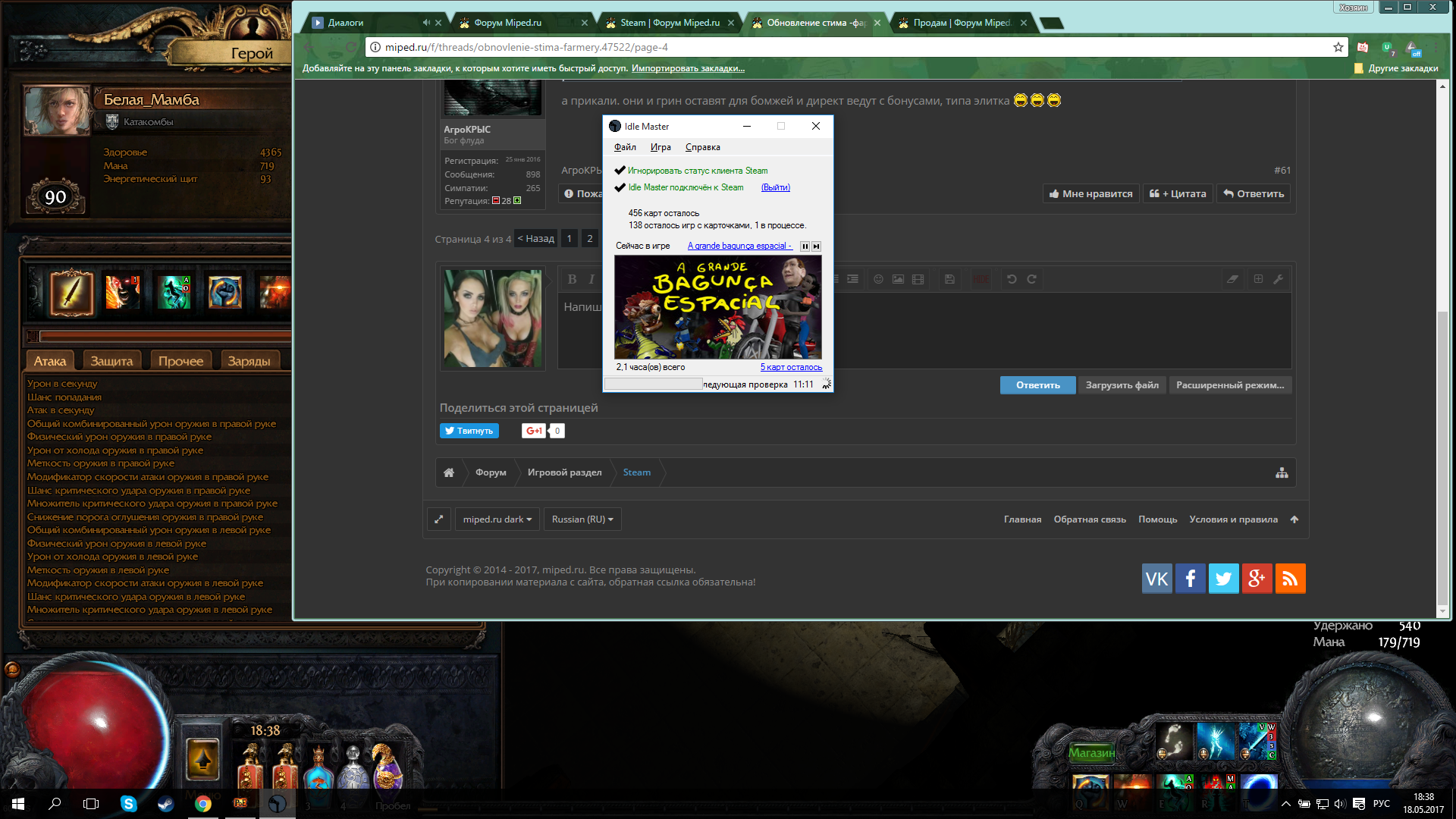Screen dimensions: 1456x819
Task: Bookmark this page with the star icon
Action: tap(1338, 47)
